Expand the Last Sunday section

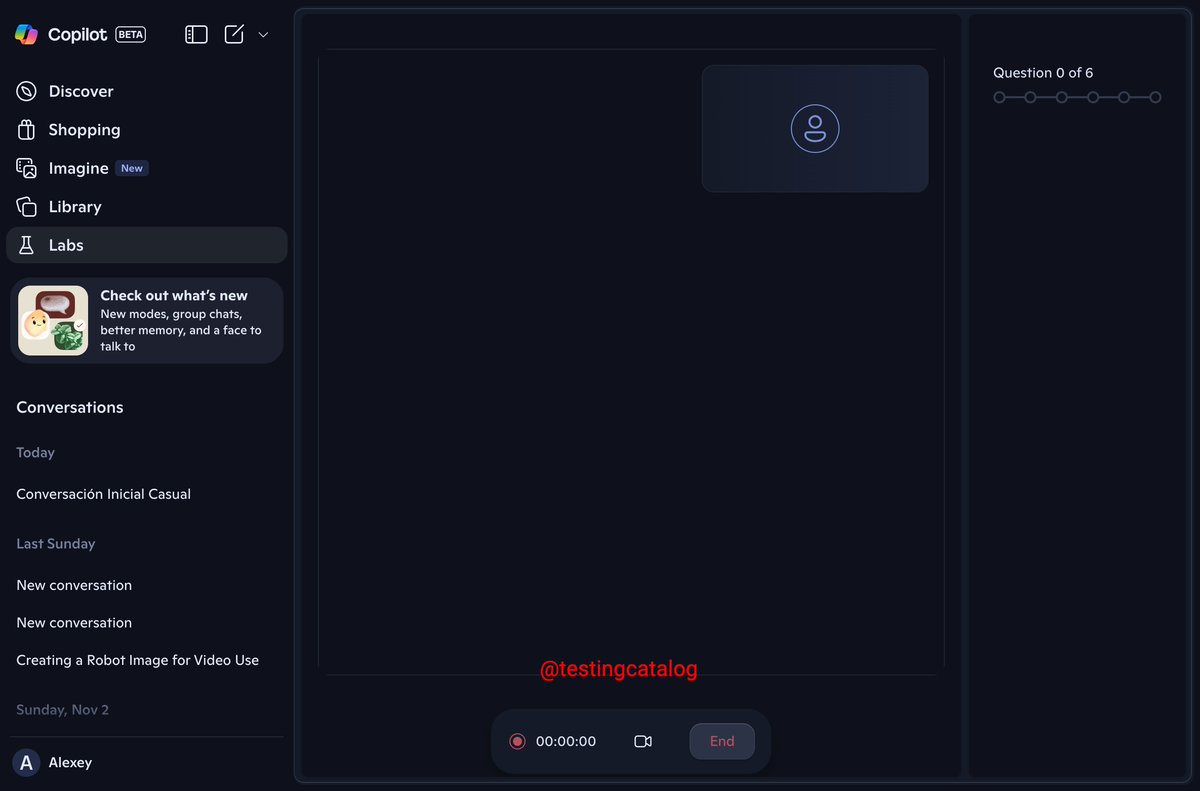click(55, 543)
